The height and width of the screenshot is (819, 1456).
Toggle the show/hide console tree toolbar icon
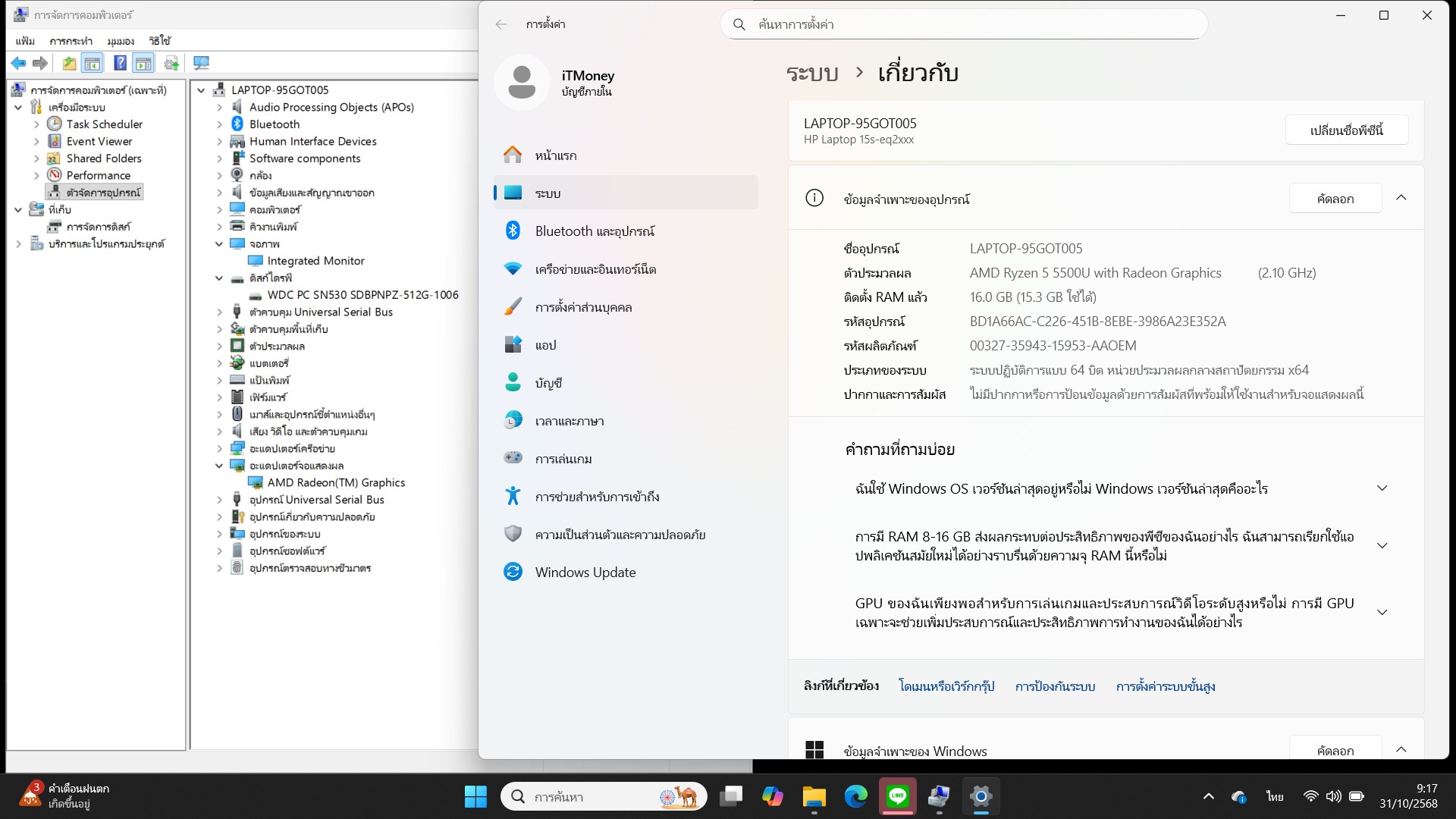pos(93,63)
